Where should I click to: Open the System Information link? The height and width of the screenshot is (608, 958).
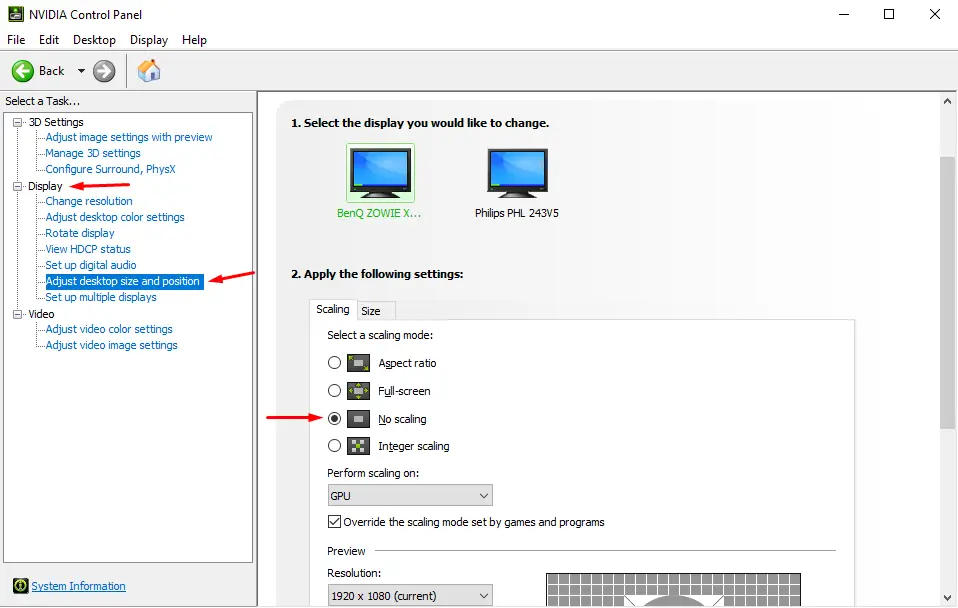[78, 586]
